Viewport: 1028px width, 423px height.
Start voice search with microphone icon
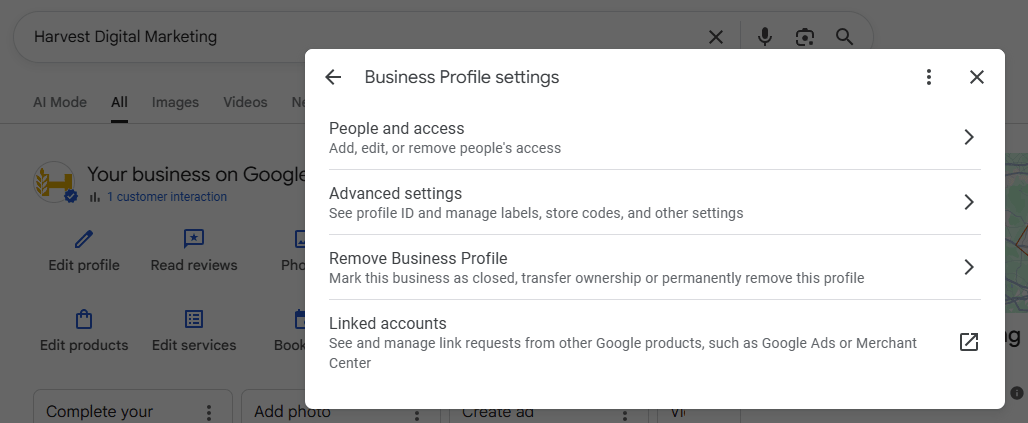click(764, 37)
